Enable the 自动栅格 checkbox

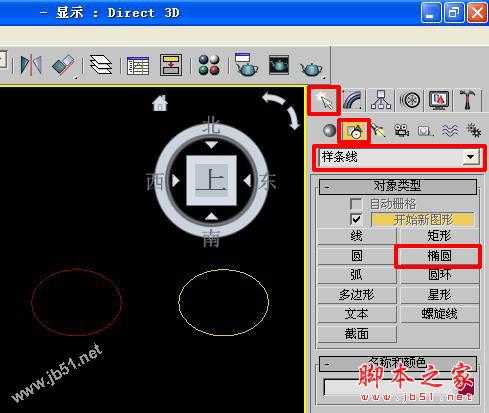(x=356, y=203)
